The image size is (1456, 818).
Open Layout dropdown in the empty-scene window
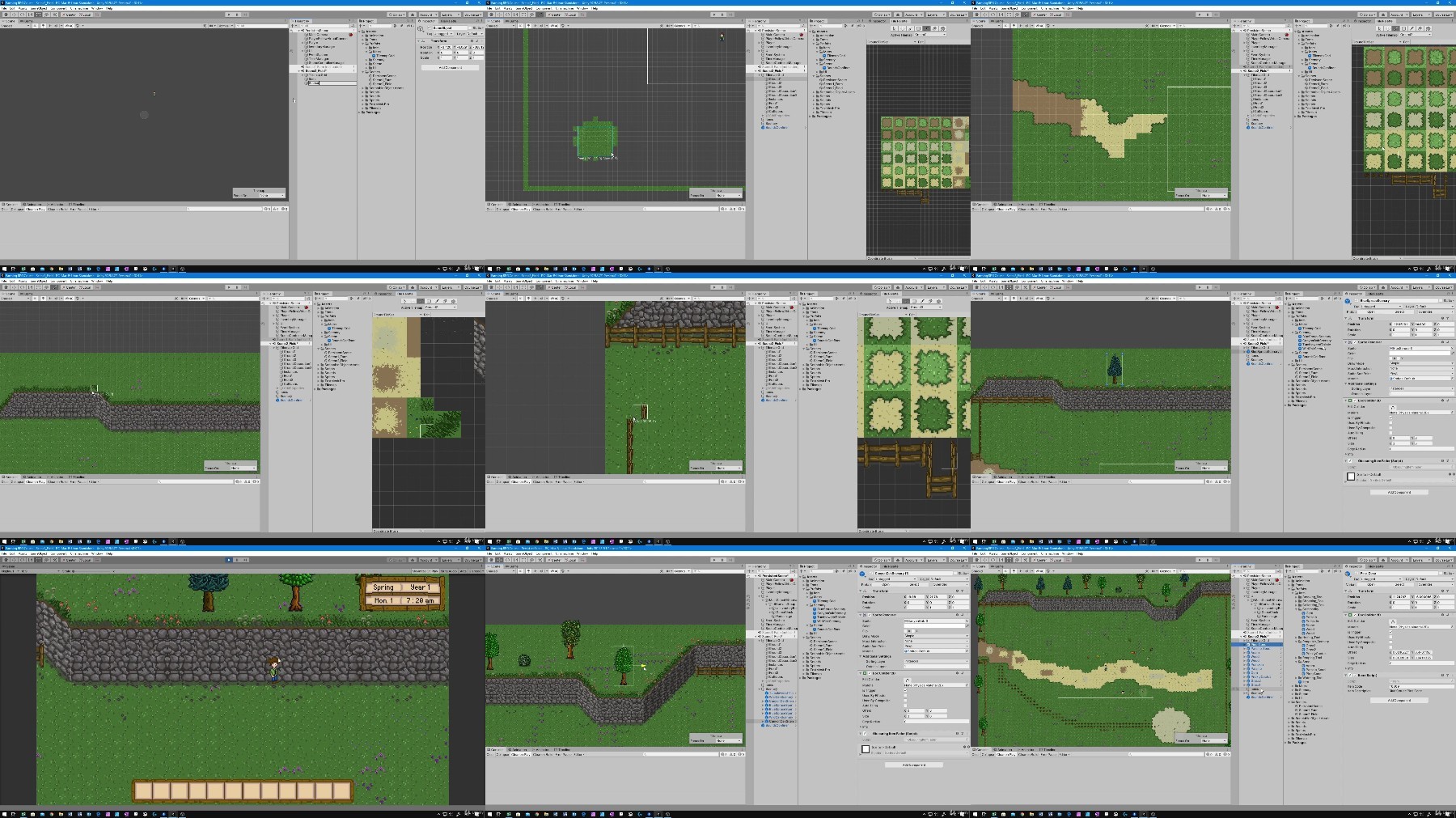click(472, 15)
